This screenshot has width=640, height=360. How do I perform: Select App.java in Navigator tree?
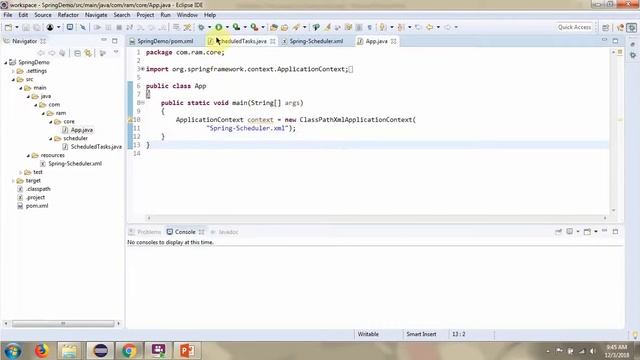tap(82, 130)
